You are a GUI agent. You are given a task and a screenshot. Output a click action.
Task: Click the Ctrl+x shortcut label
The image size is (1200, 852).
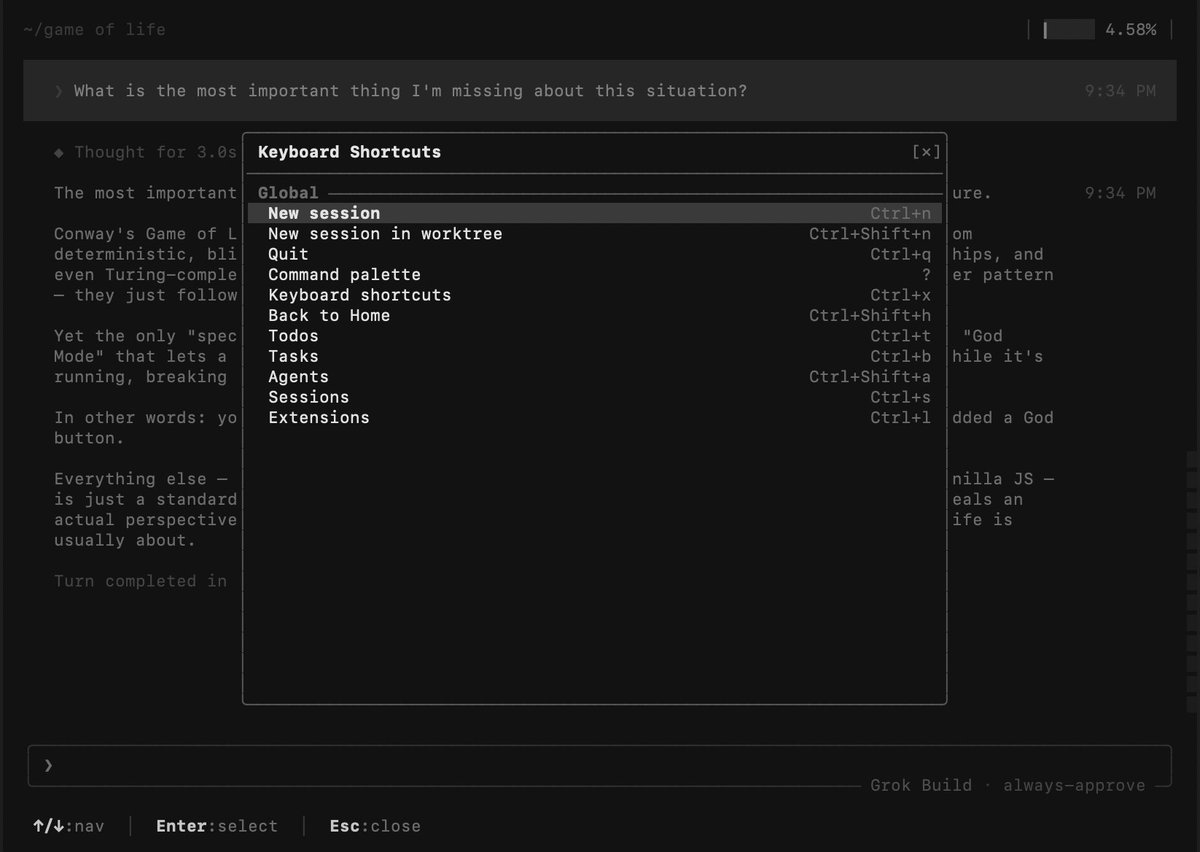900,295
